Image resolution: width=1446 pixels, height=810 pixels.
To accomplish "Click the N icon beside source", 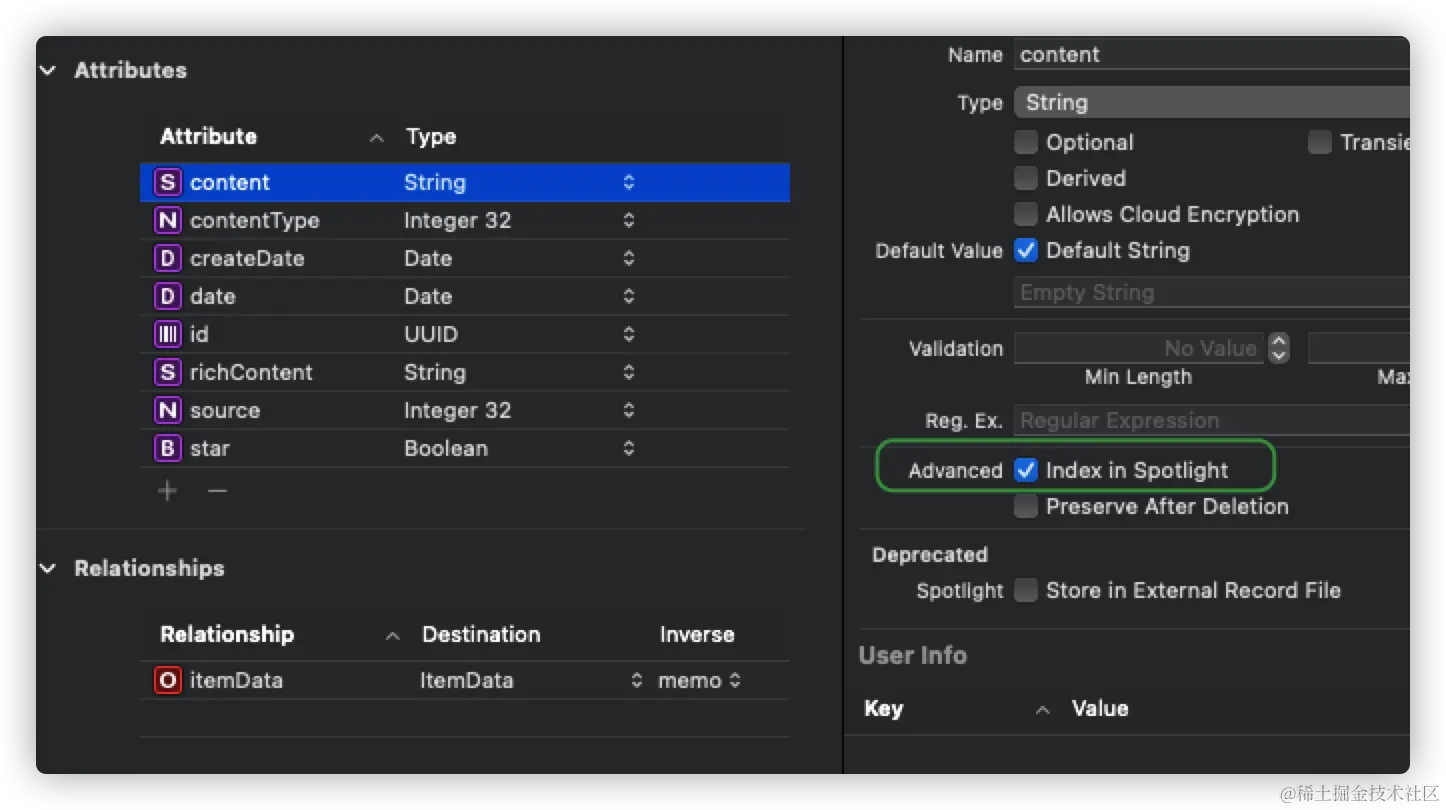I will click(x=168, y=410).
